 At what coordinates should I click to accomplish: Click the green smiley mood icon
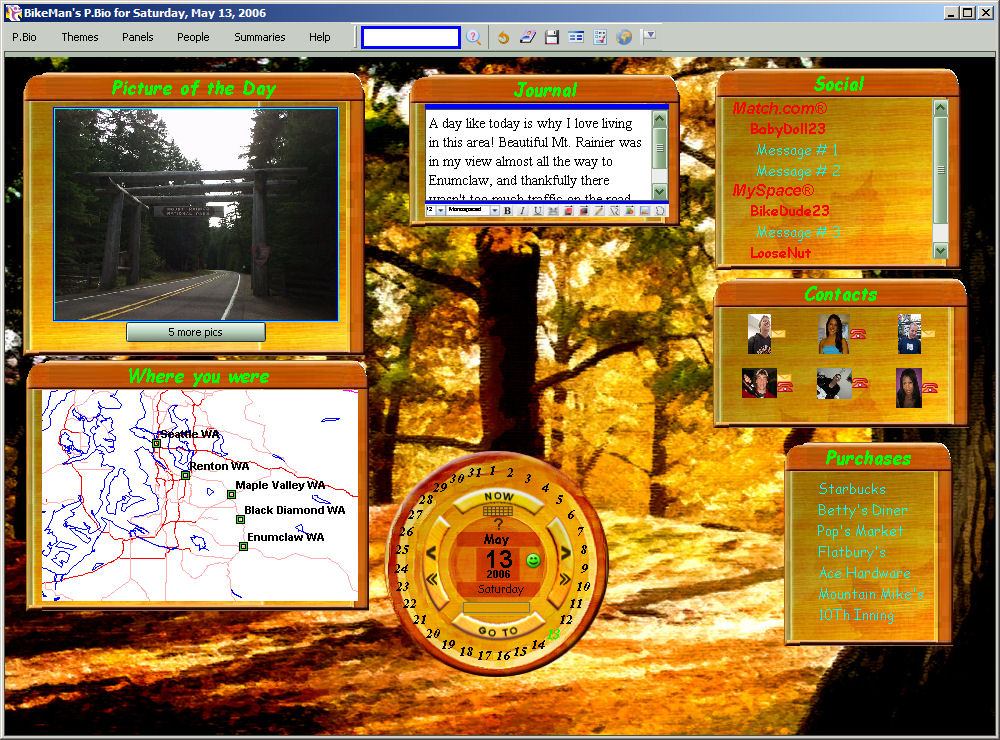coord(533,560)
